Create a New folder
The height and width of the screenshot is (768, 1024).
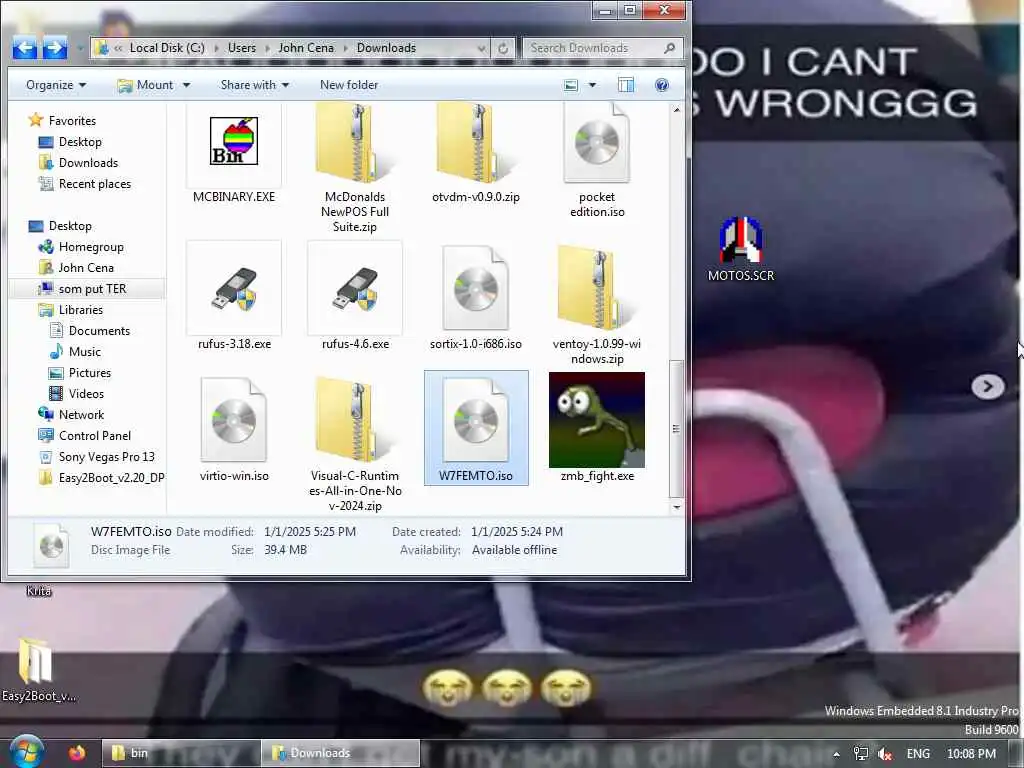pyautogui.click(x=349, y=85)
